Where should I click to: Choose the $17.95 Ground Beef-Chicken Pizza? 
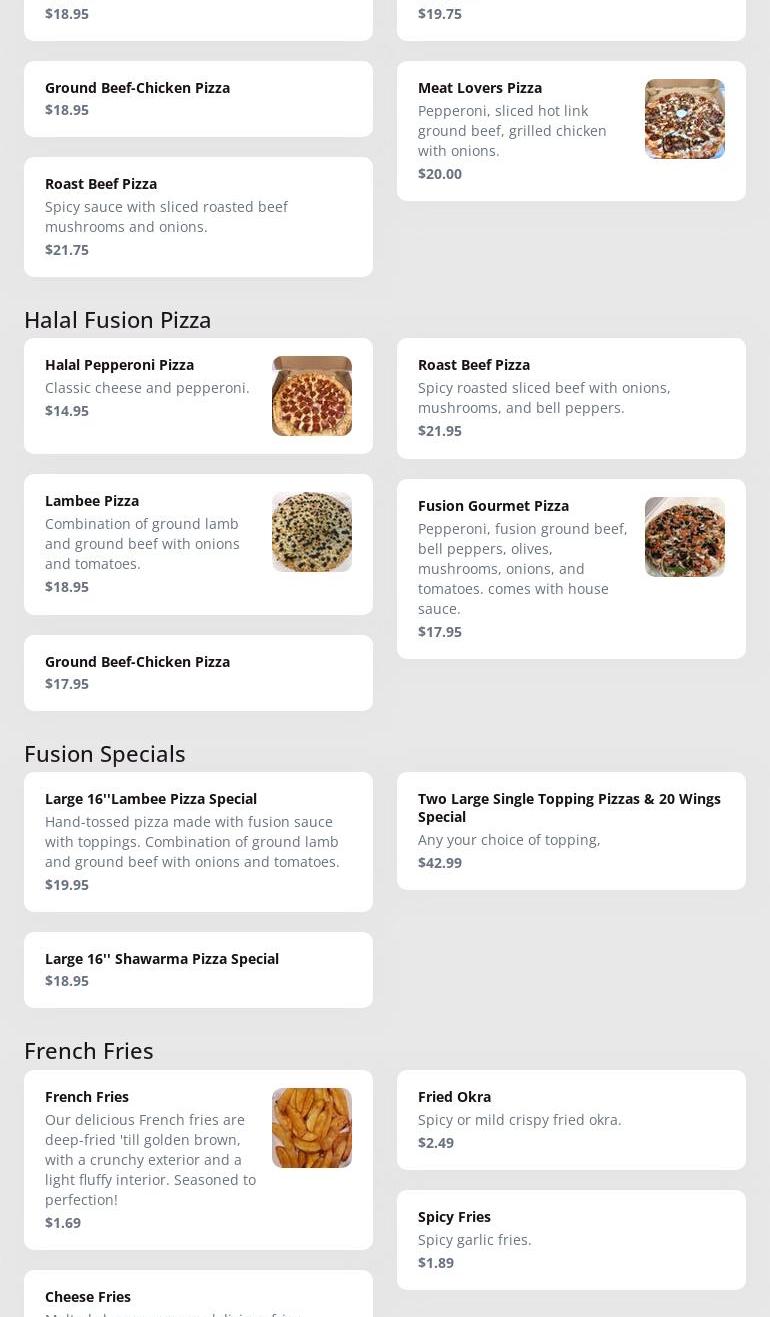coord(137,662)
